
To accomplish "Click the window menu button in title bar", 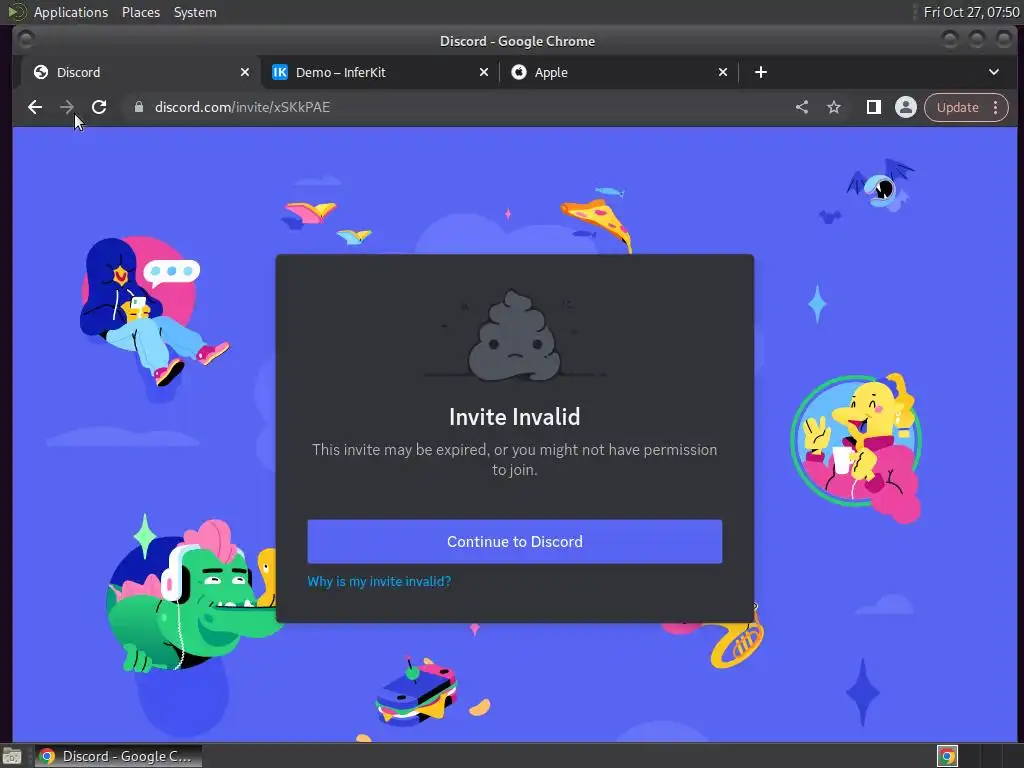I will [26, 40].
